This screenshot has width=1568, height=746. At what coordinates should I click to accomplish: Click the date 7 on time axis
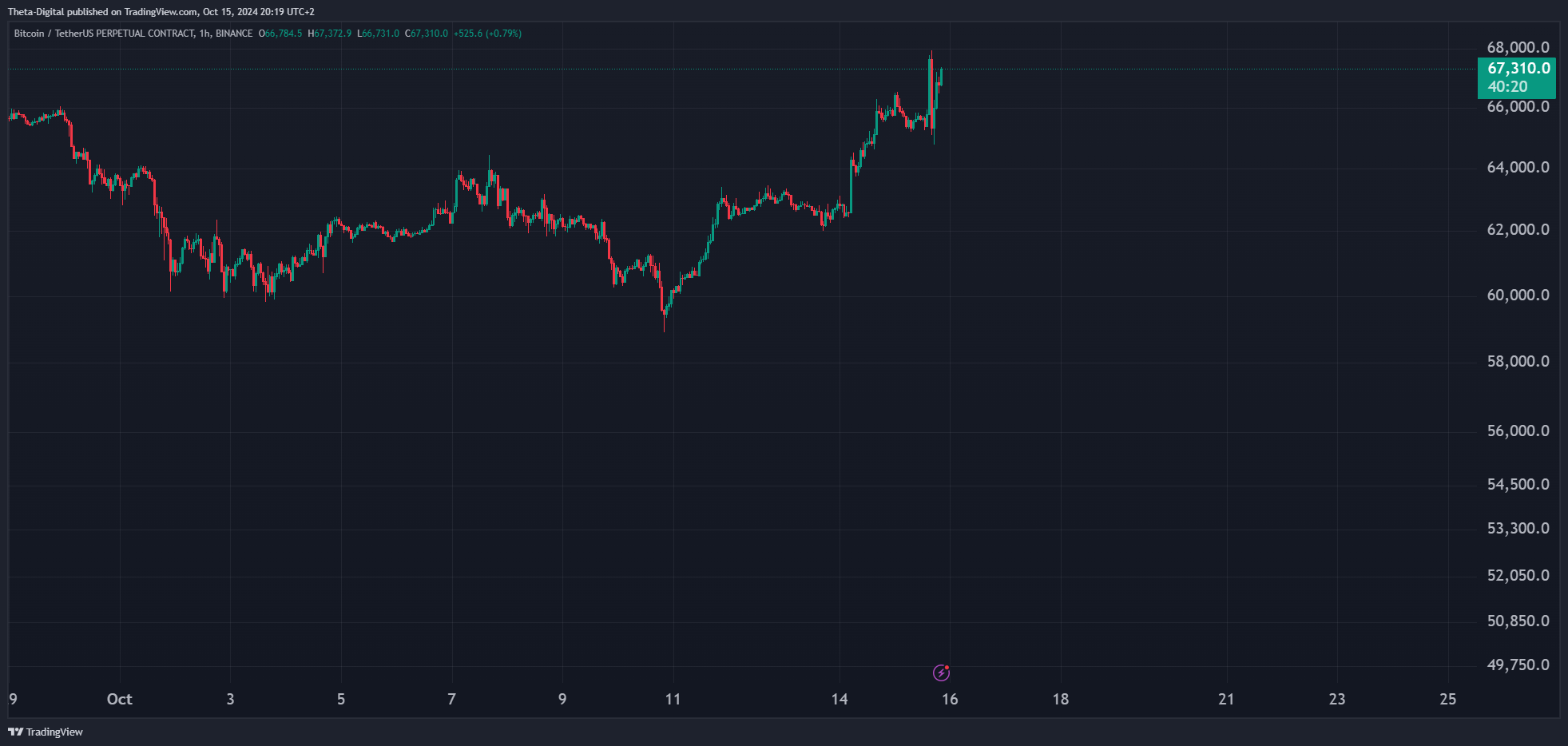452,699
